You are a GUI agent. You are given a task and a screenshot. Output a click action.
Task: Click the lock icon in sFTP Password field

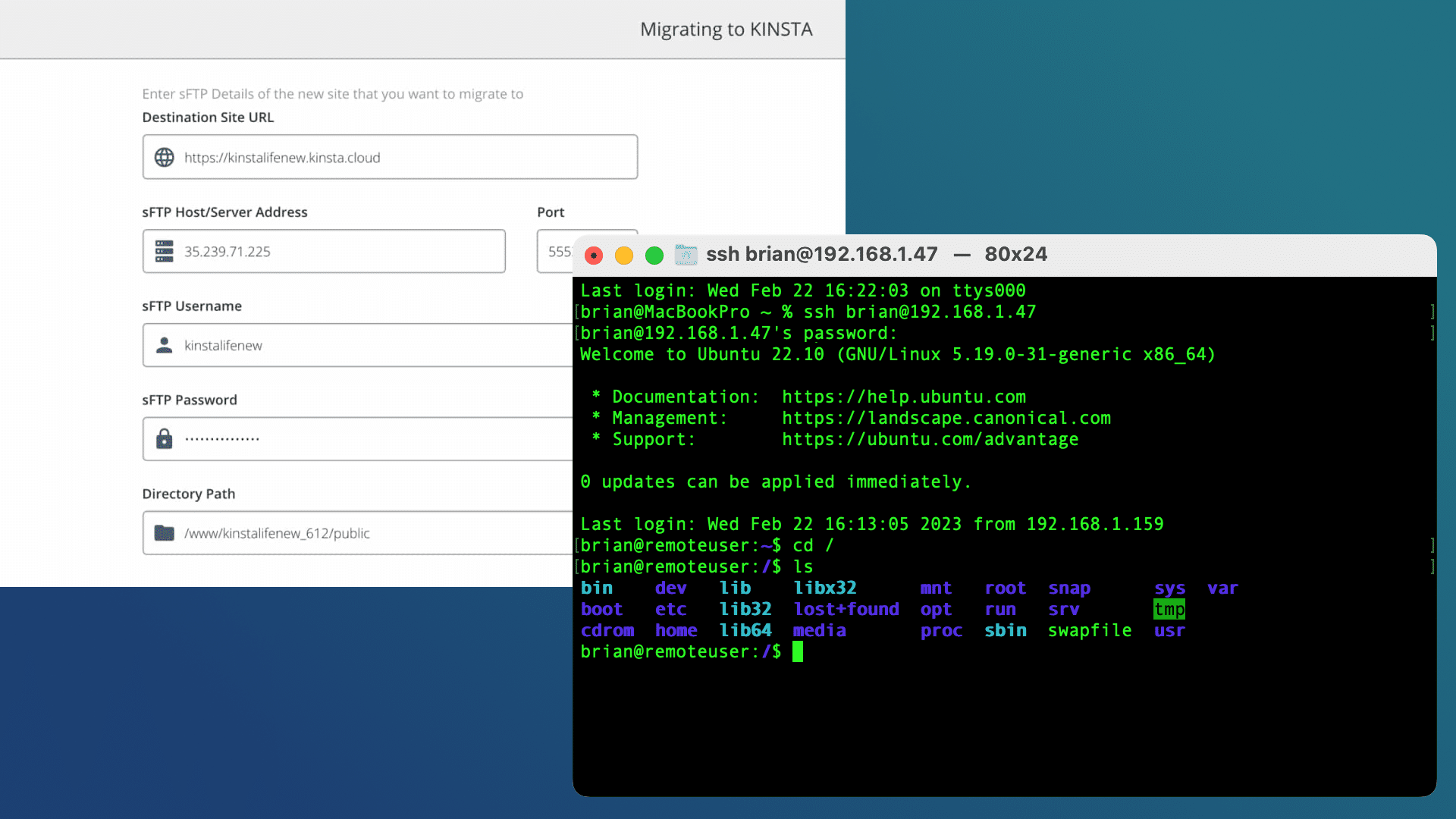pyautogui.click(x=164, y=439)
